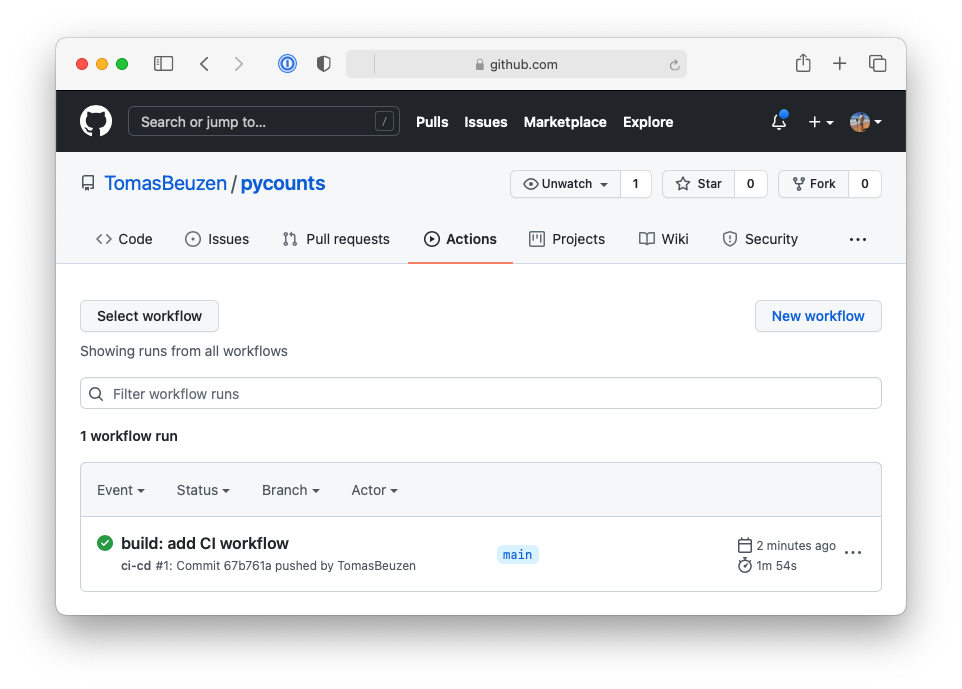Viewport: 962px width, 689px height.
Task: Open Pulls in the top navigation
Action: [432, 122]
